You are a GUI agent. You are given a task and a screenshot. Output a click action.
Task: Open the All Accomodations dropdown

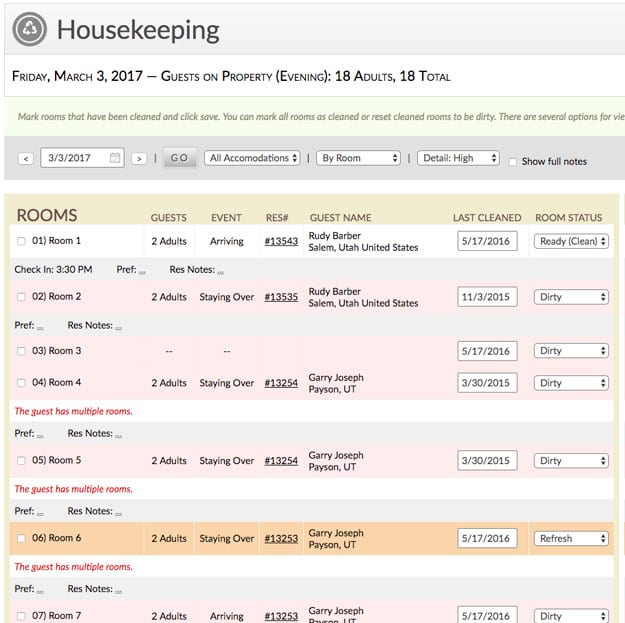[252, 158]
